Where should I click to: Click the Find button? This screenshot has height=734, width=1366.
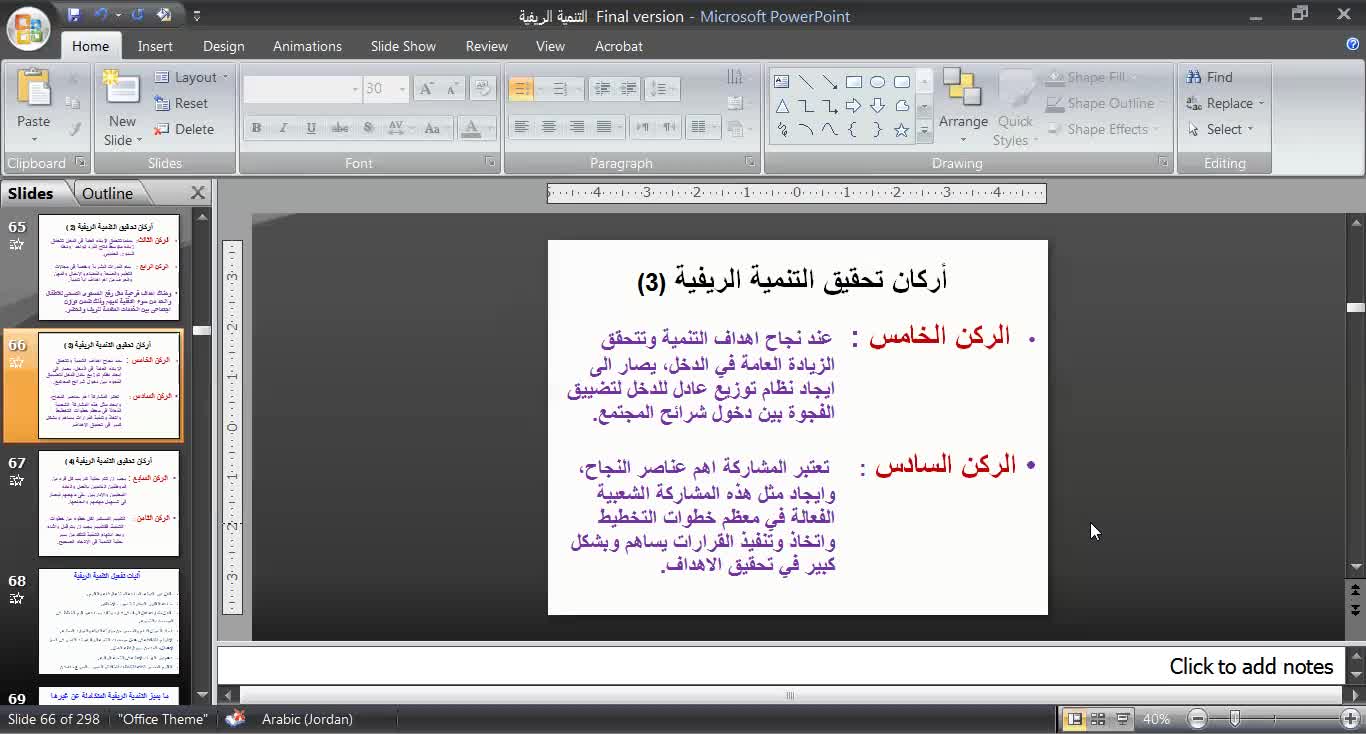pyautogui.click(x=1210, y=77)
